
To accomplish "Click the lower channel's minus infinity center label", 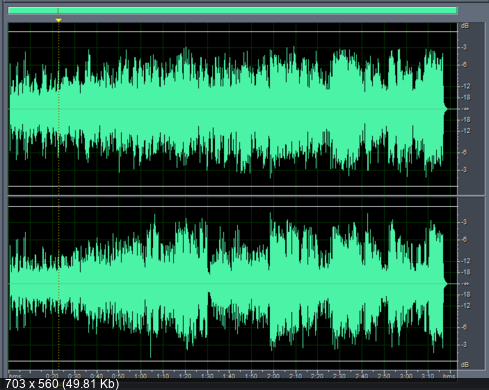I will pos(466,284).
